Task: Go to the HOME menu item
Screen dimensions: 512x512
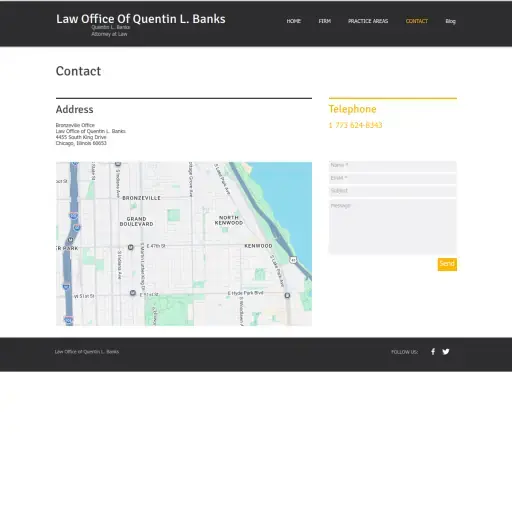Action: click(293, 21)
